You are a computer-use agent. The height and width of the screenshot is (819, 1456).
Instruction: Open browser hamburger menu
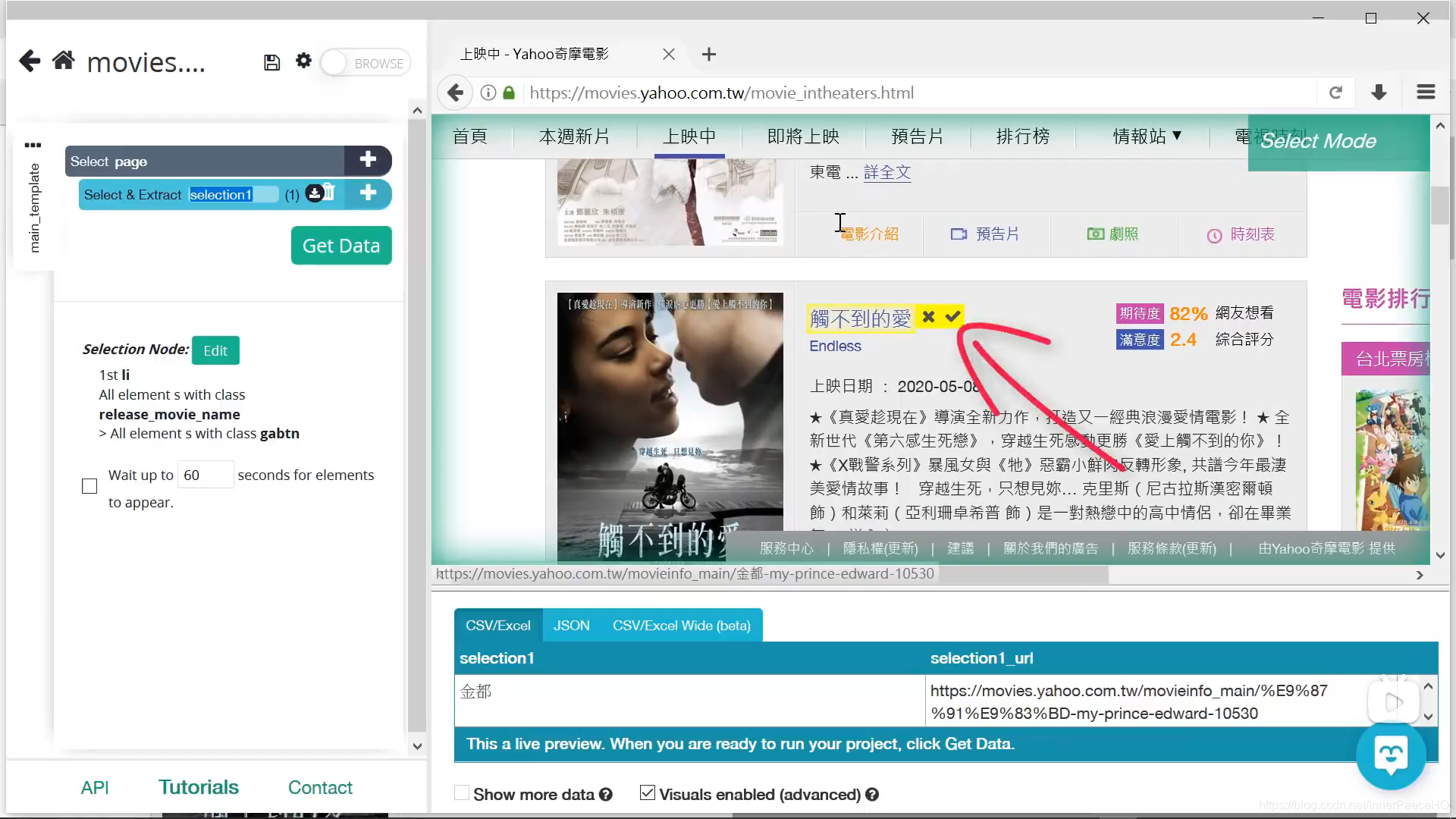point(1426,93)
